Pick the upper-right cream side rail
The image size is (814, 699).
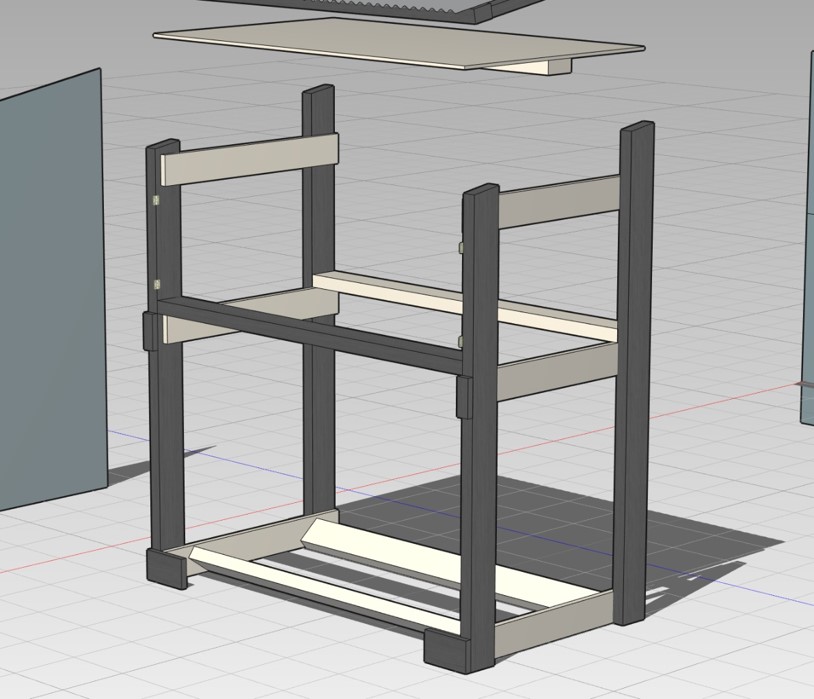560,201
